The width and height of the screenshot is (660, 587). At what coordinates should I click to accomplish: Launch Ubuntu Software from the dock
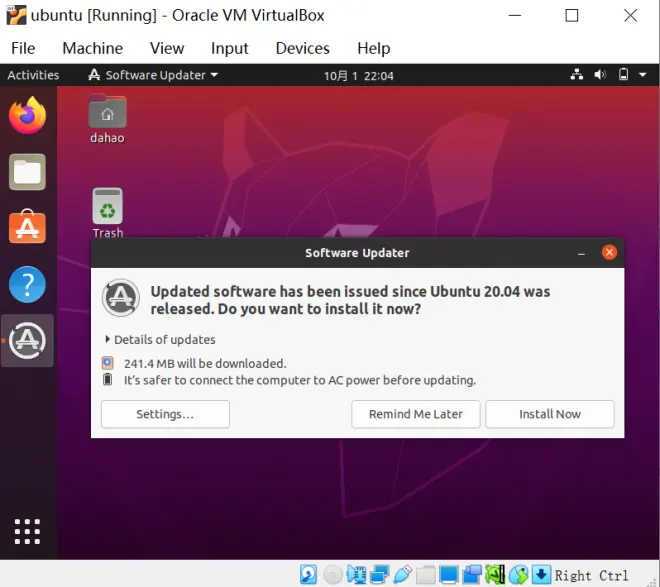pos(27,226)
